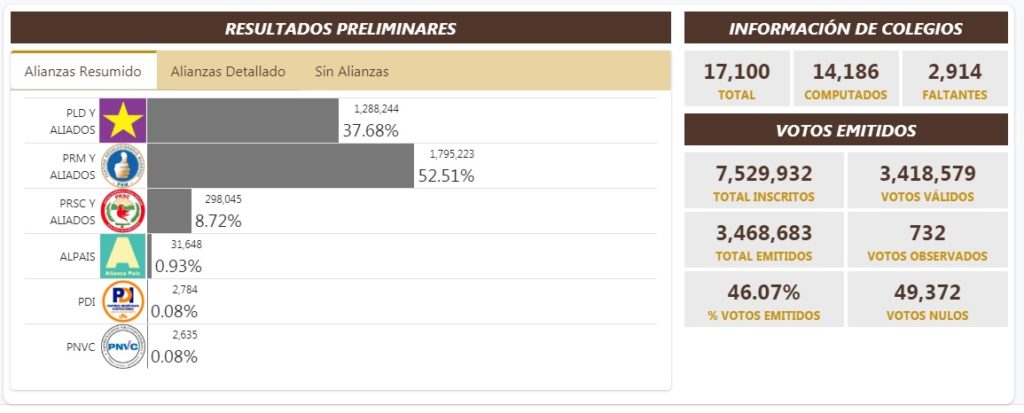The height and width of the screenshot is (413, 1024).
Task: Open the Sin Alianzas tab
Action: pyautogui.click(x=352, y=71)
